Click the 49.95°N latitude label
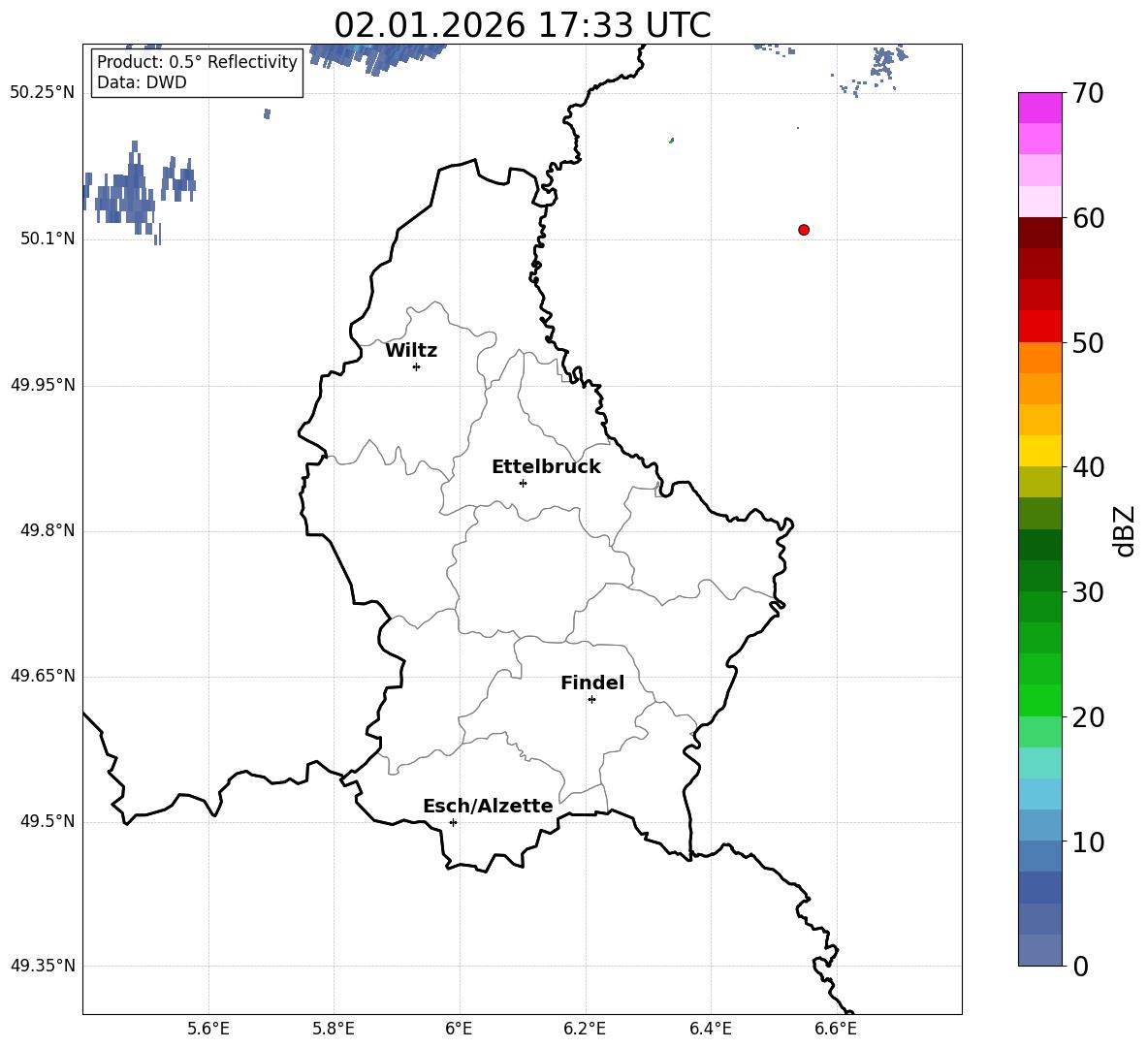The height and width of the screenshot is (1048, 1148). [x=43, y=384]
